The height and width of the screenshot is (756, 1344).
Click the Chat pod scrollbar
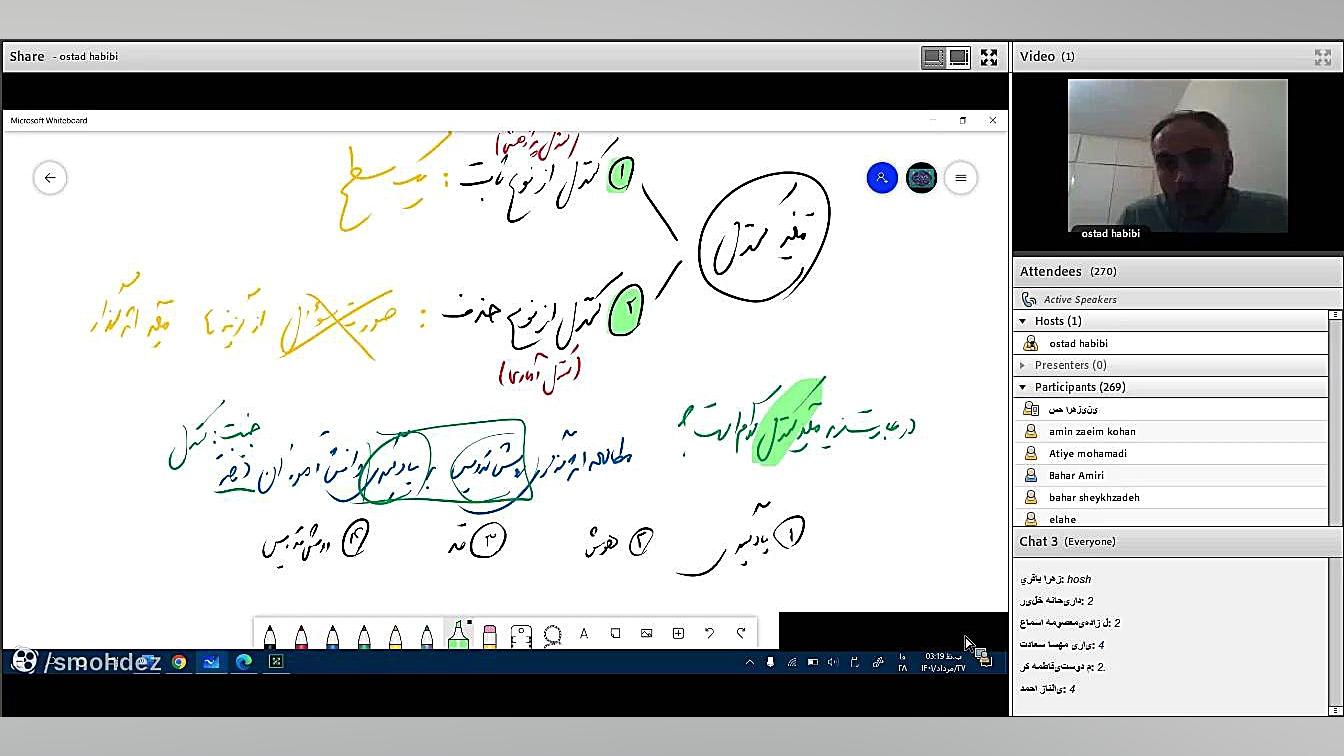(x=1335, y=635)
